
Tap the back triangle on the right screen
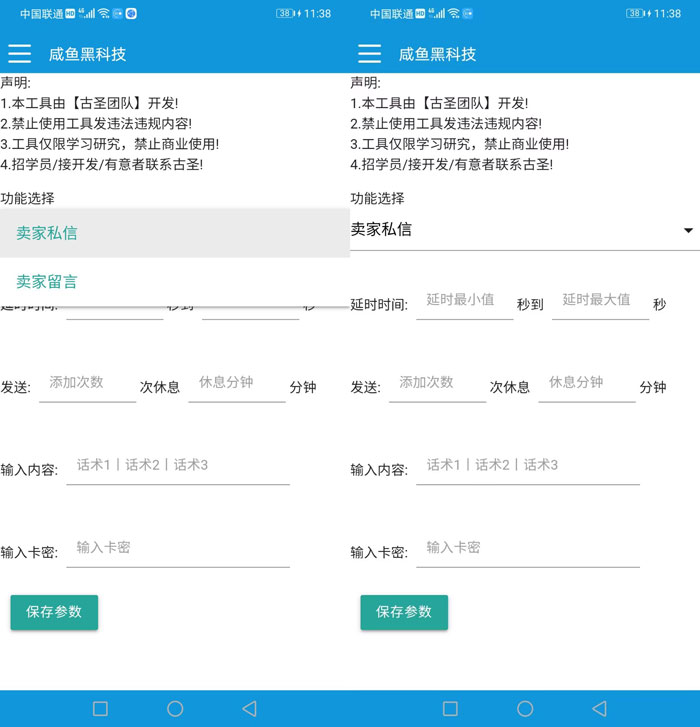pyautogui.click(x=599, y=708)
